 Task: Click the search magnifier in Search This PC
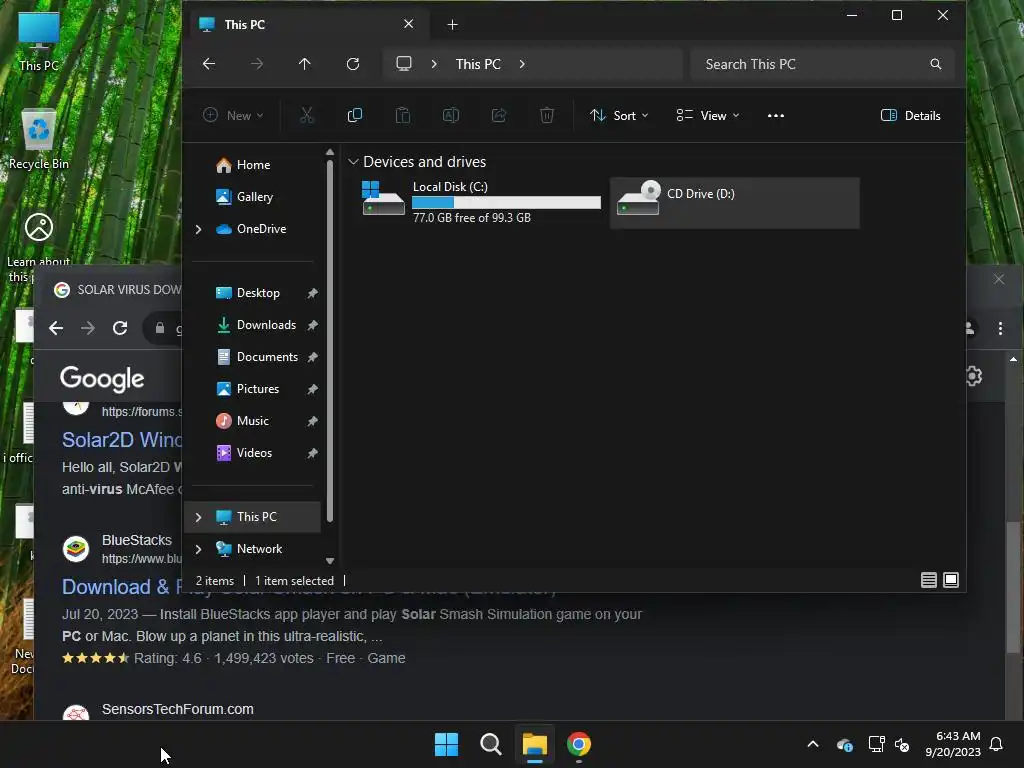tap(936, 64)
